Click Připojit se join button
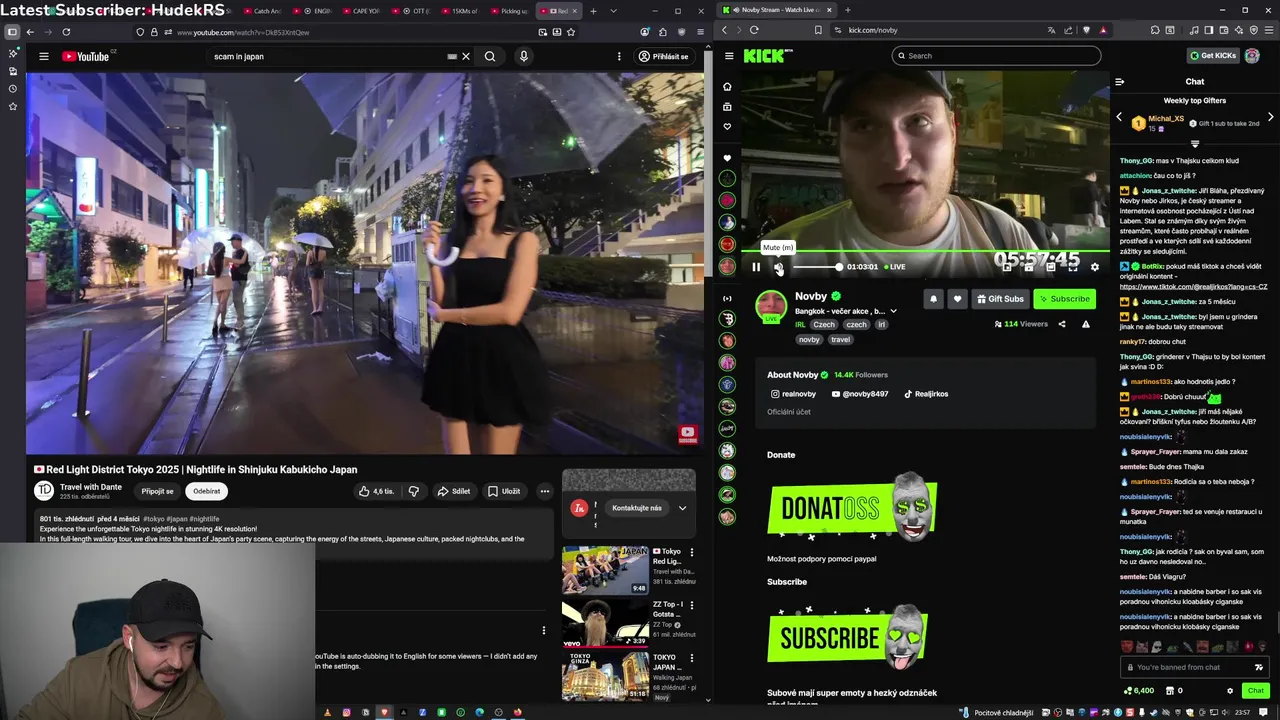 [157, 491]
